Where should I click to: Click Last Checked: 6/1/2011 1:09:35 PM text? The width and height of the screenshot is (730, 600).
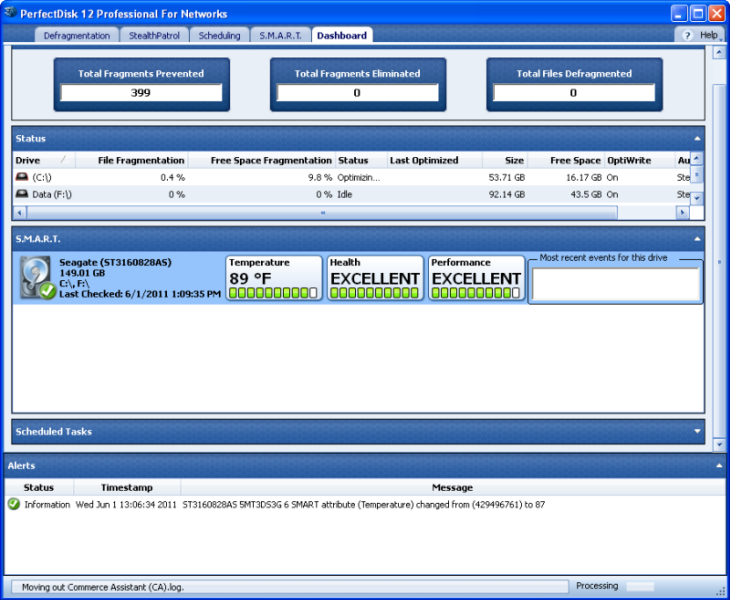(140, 294)
